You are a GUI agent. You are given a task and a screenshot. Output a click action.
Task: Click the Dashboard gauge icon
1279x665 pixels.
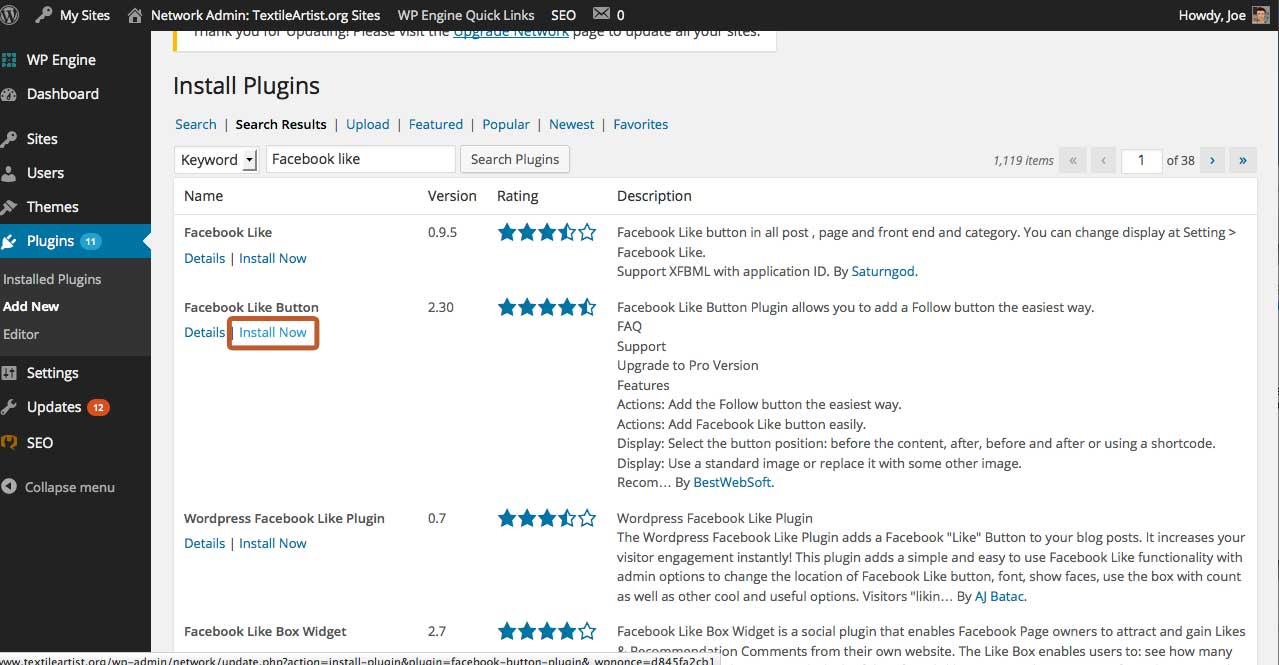pos(9,94)
